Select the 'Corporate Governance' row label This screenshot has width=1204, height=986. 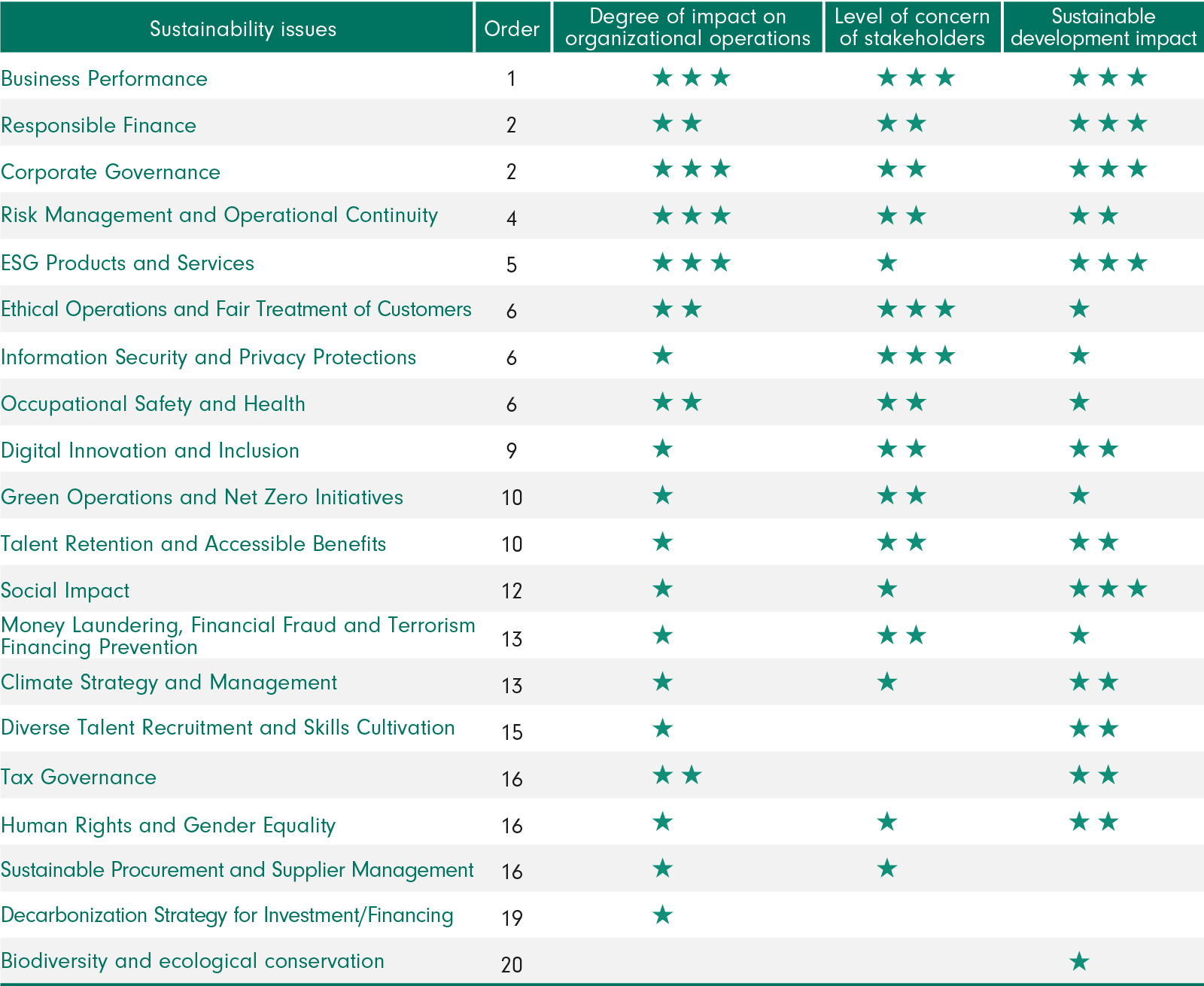pos(111,172)
